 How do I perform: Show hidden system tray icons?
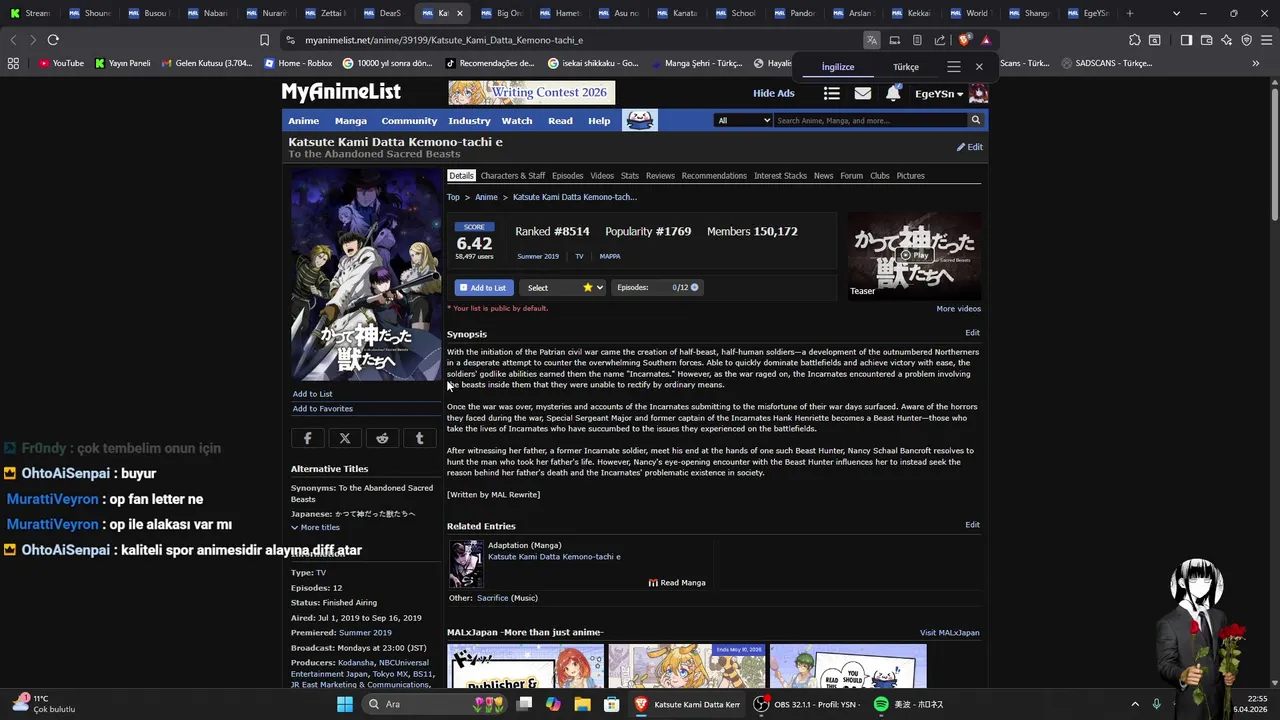coord(1134,704)
